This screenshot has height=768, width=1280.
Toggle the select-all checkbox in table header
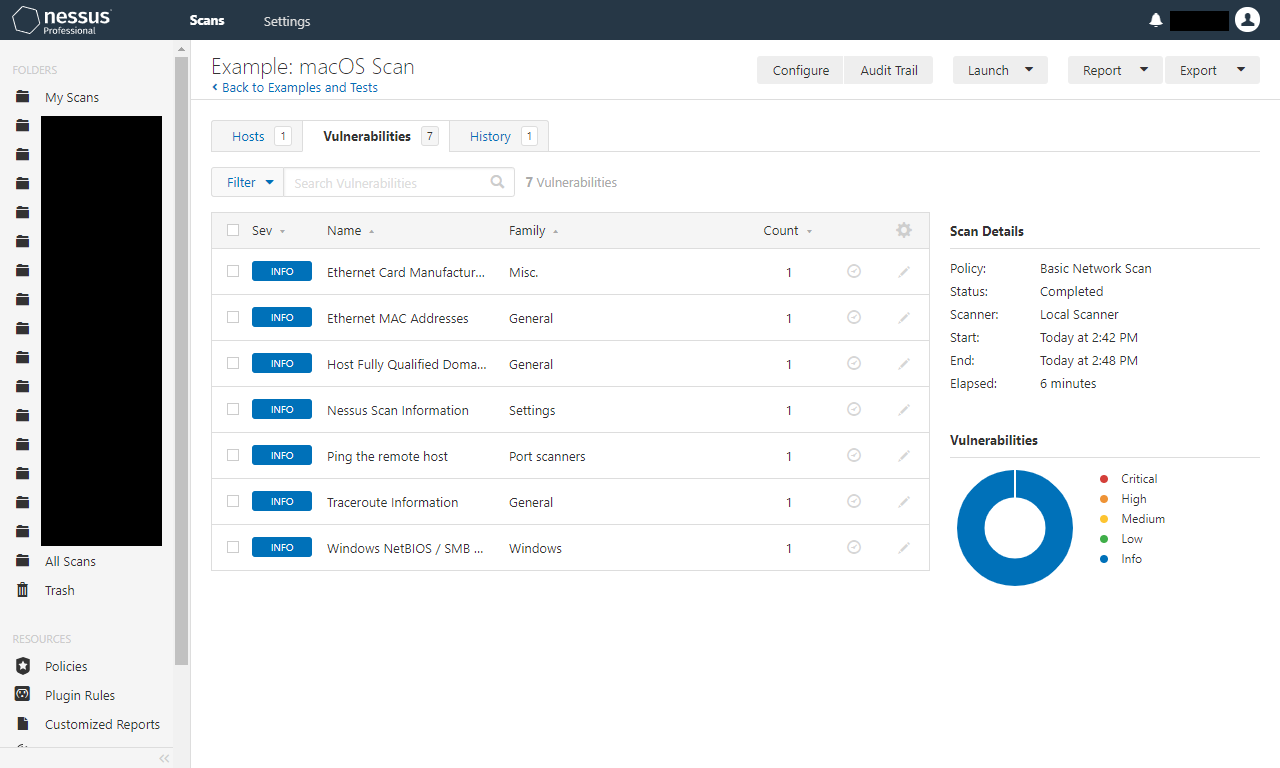233,230
